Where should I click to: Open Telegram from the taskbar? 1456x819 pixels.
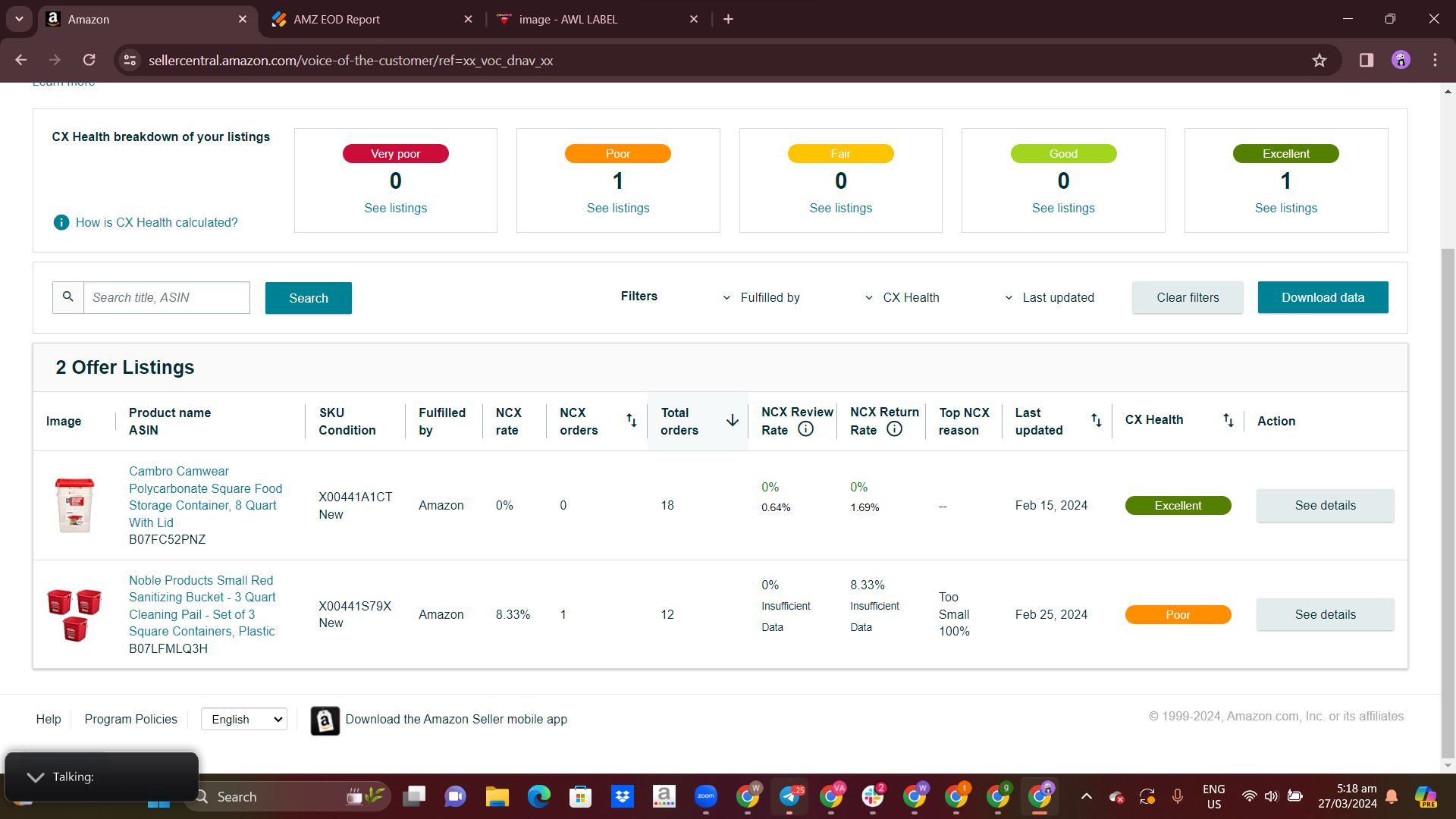click(x=789, y=796)
